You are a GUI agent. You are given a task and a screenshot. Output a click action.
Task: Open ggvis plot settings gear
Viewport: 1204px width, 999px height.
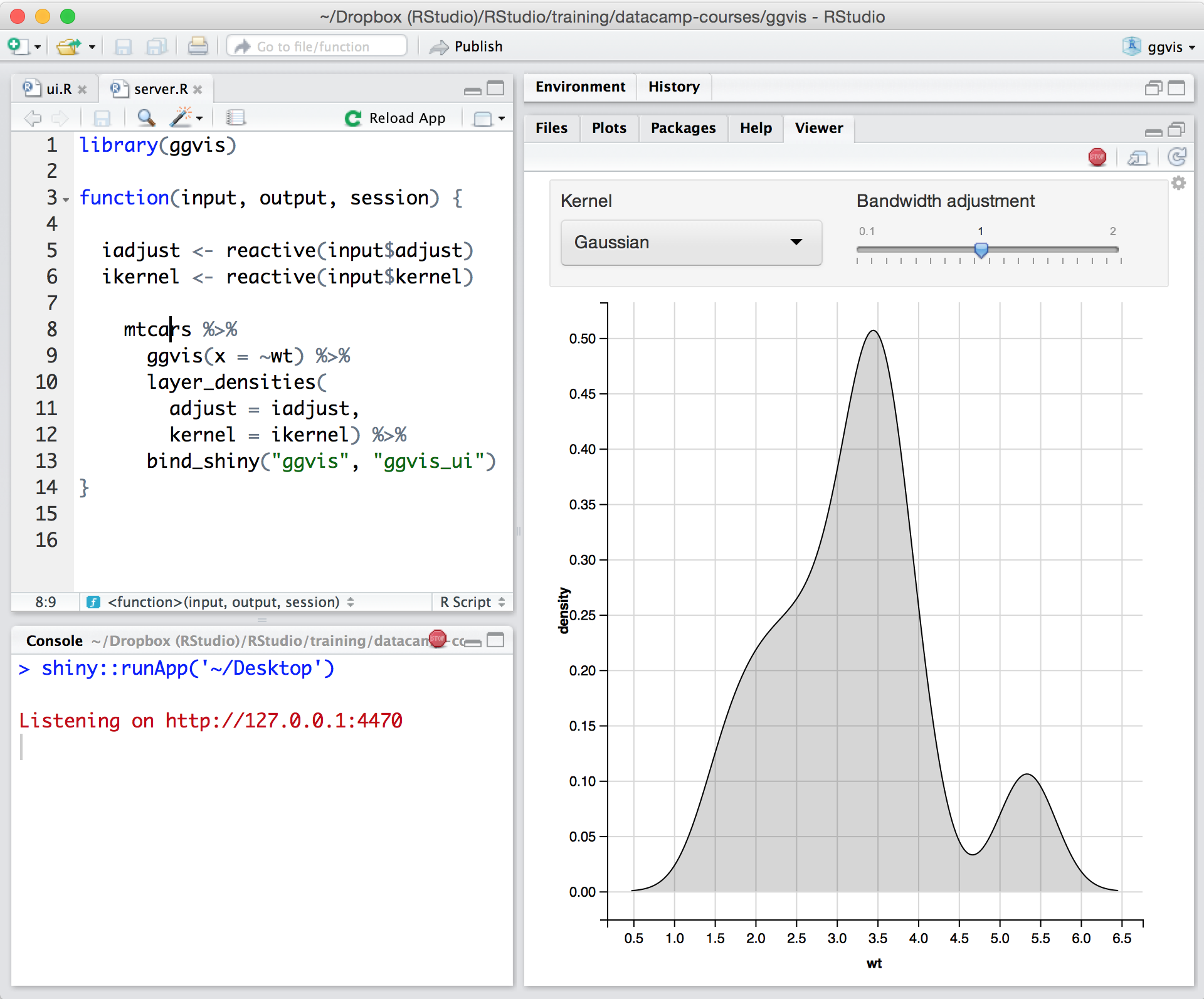pyautogui.click(x=1178, y=183)
